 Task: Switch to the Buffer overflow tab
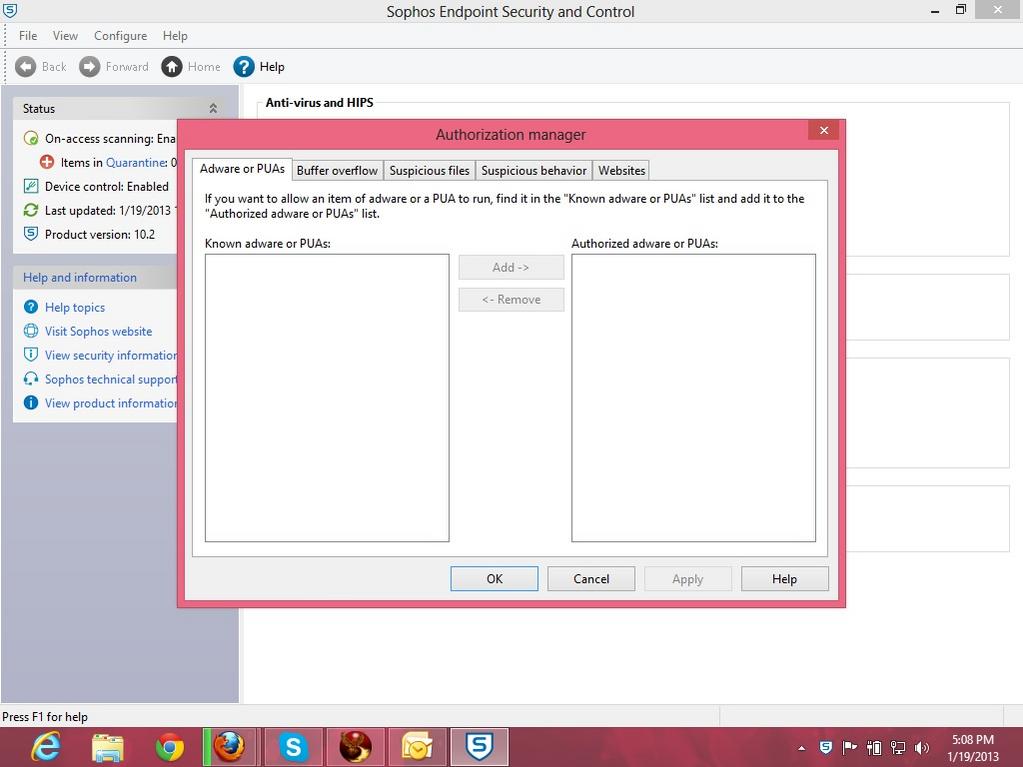tap(337, 170)
